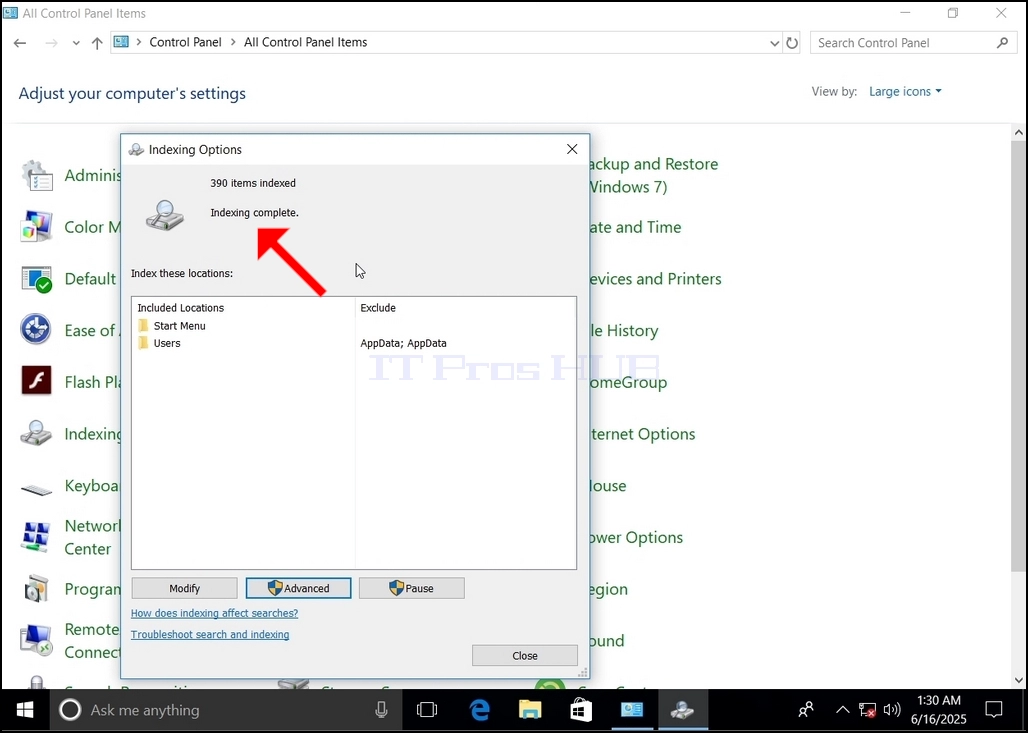Click 'AppData; AppData' exclude entry
Image resolution: width=1028 pixels, height=733 pixels.
pos(403,343)
